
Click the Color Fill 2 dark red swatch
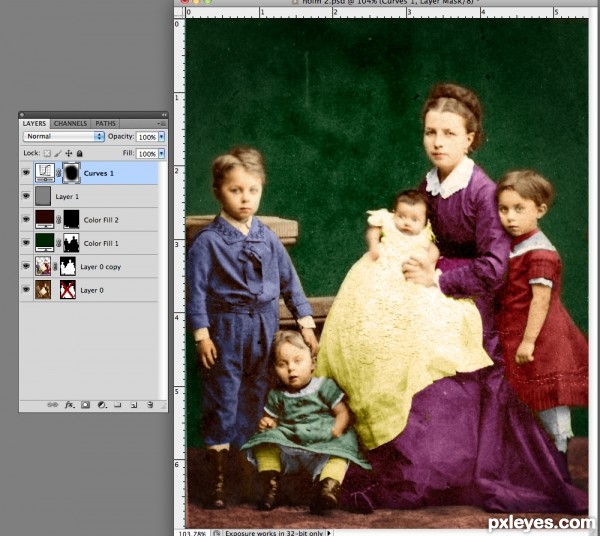[x=44, y=219]
